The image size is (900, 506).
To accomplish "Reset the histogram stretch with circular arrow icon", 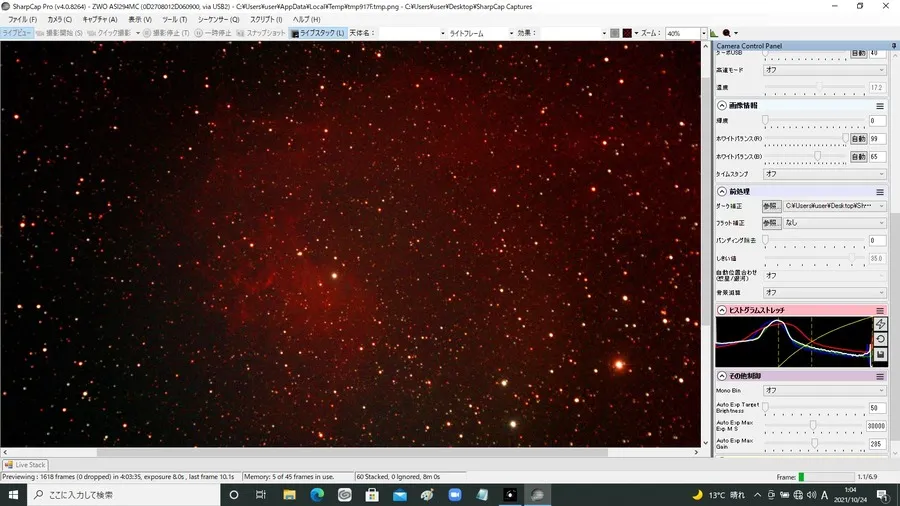I will point(880,340).
